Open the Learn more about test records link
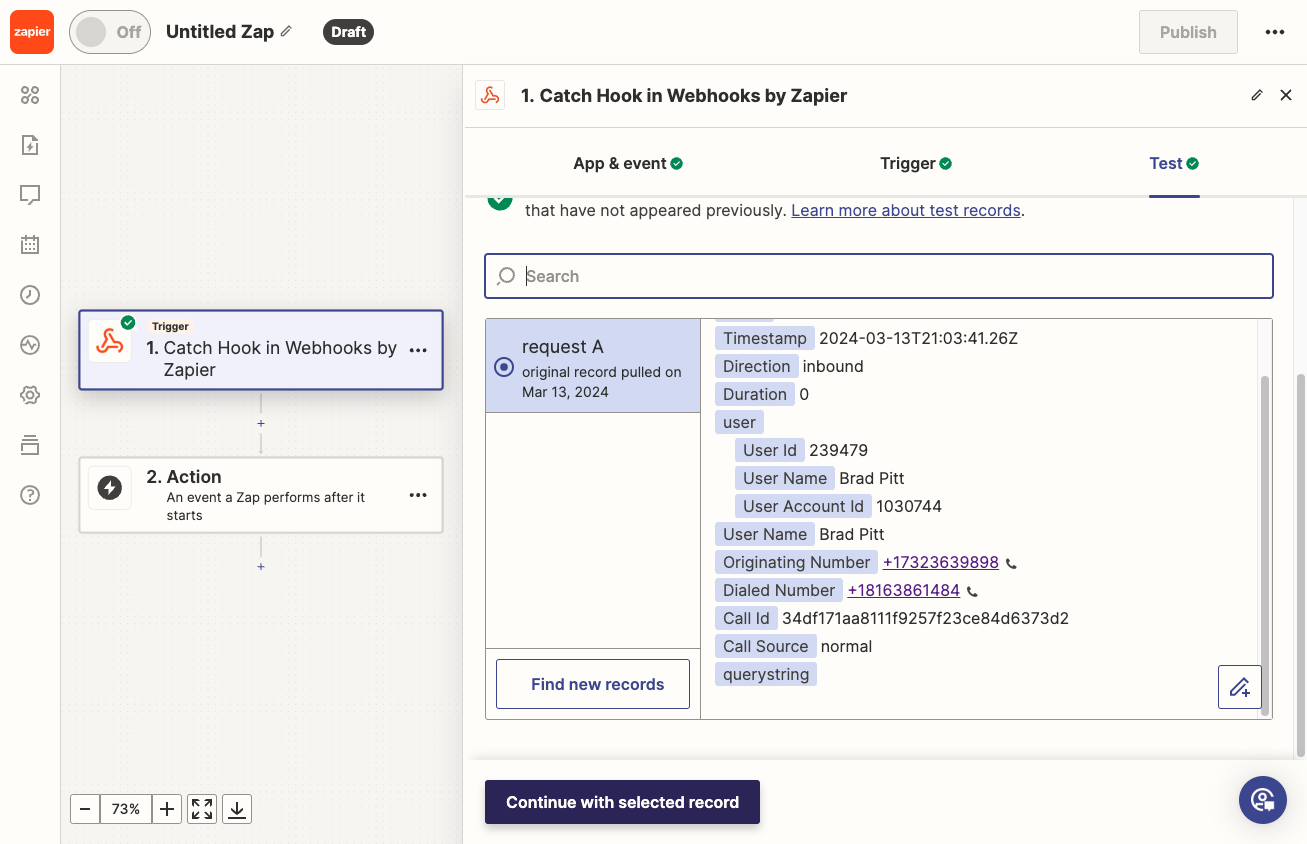Viewport: 1307px width, 844px height. [906, 210]
